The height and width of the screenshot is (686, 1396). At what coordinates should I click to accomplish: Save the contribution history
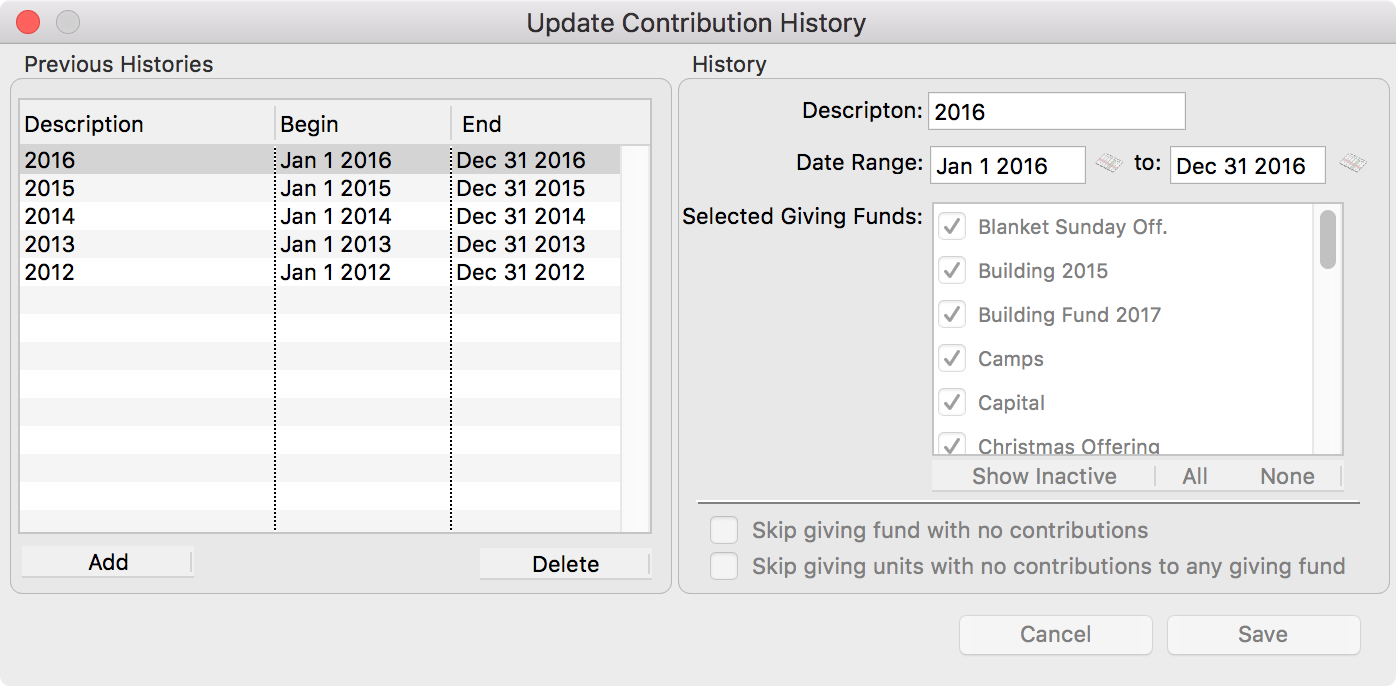click(1263, 634)
